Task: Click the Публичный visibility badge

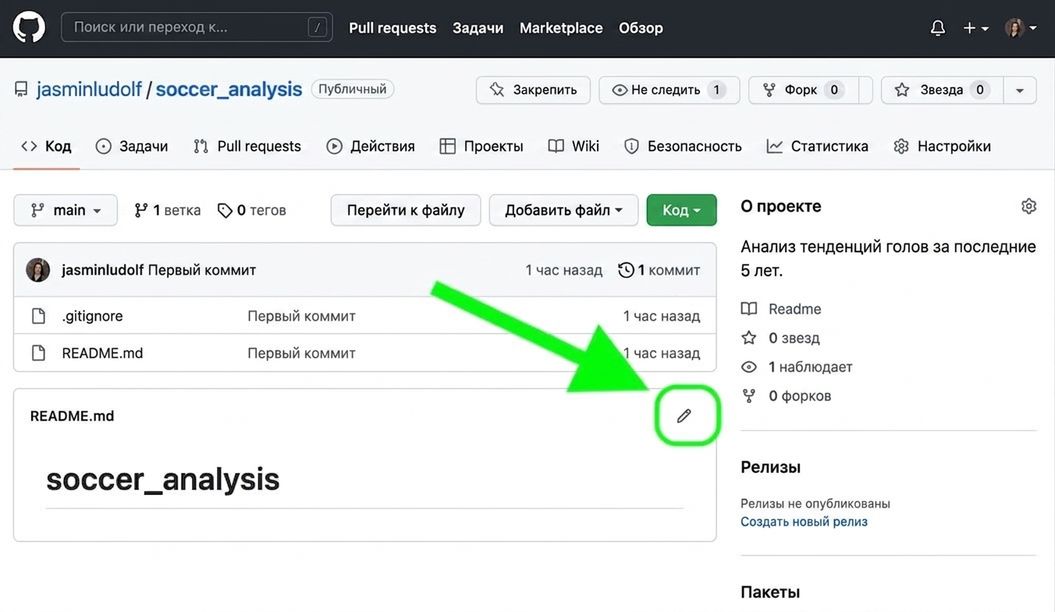Action: [x=353, y=89]
